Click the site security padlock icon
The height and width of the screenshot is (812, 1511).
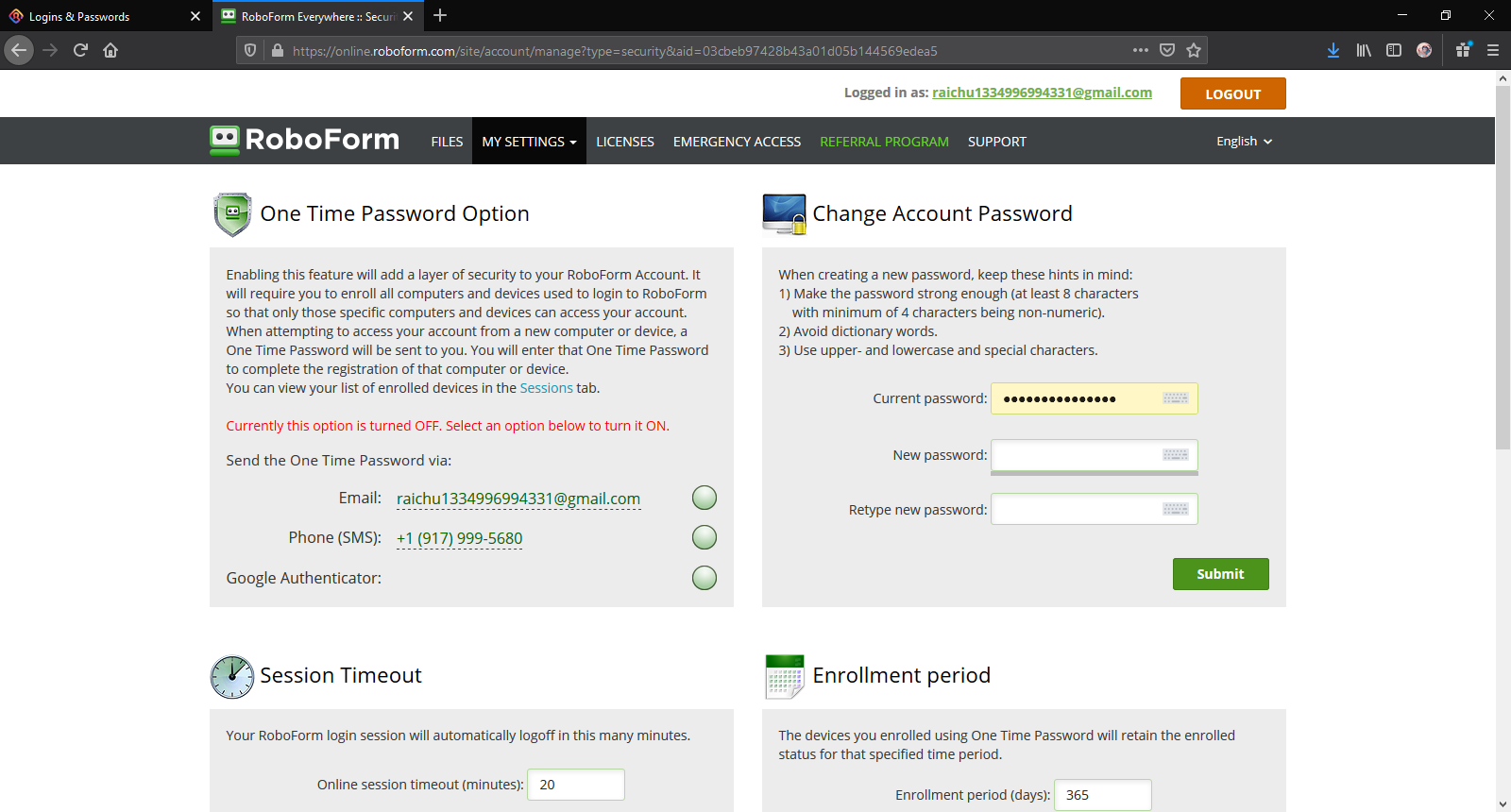(x=277, y=50)
